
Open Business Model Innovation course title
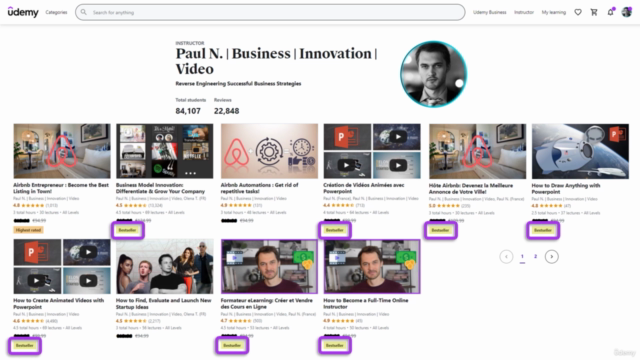coord(160,188)
